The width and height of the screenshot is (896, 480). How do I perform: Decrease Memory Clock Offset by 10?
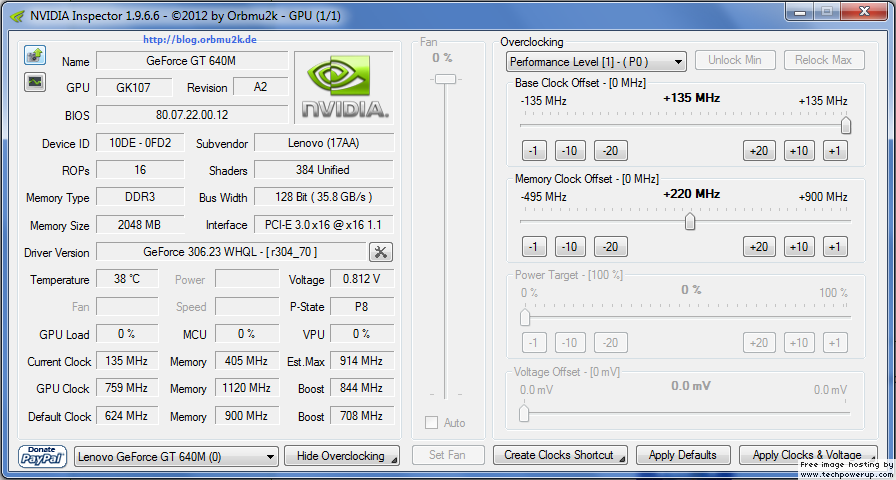570,247
